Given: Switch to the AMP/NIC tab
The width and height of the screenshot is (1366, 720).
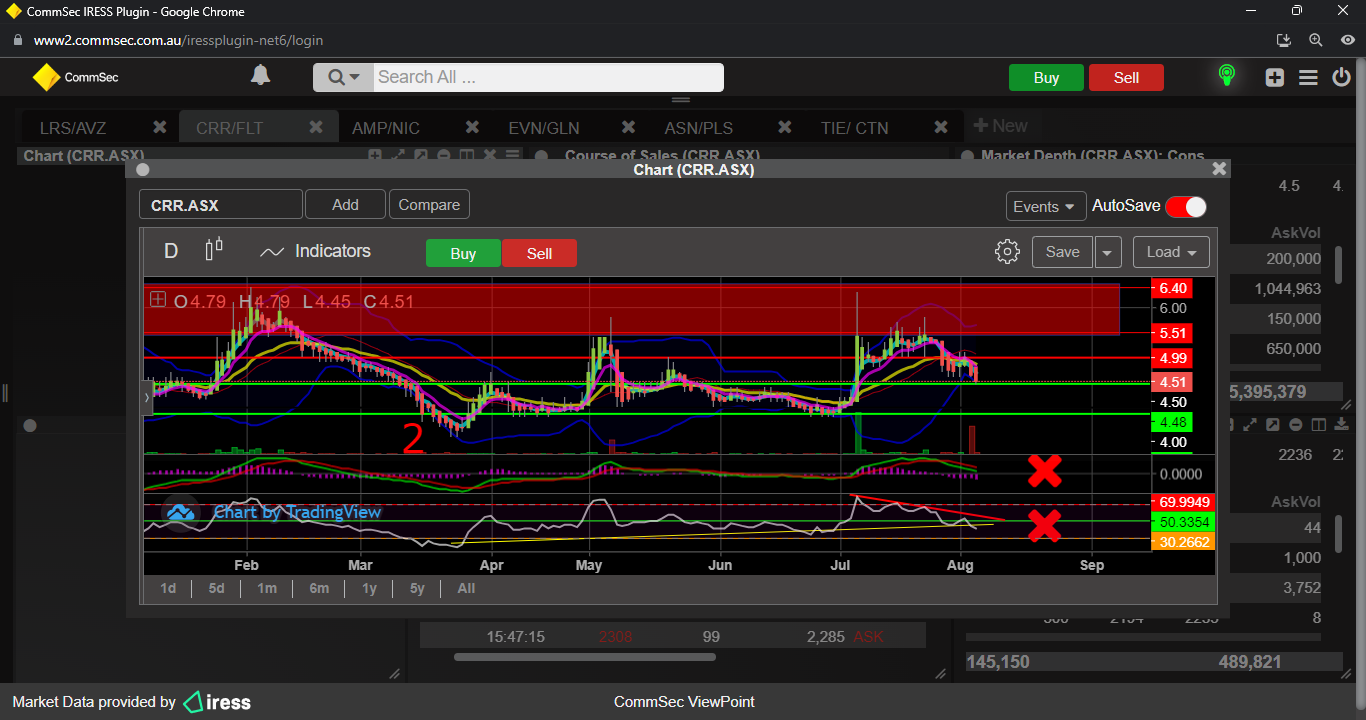Looking at the screenshot, I should pyautogui.click(x=386, y=128).
